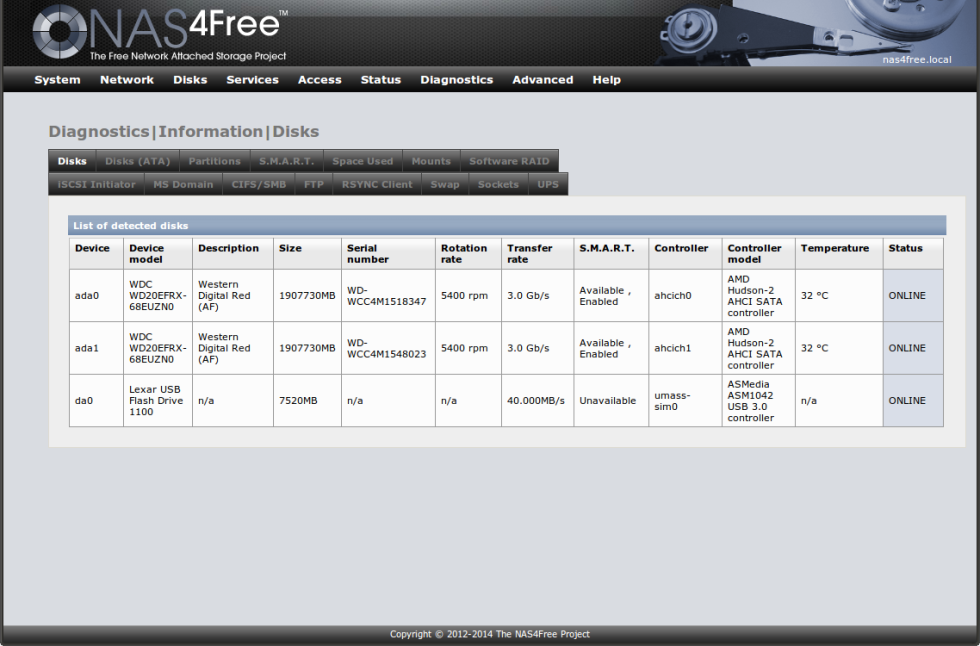Open the Advanced menu
Image resolution: width=980 pixels, height=646 pixels.
[x=542, y=80]
